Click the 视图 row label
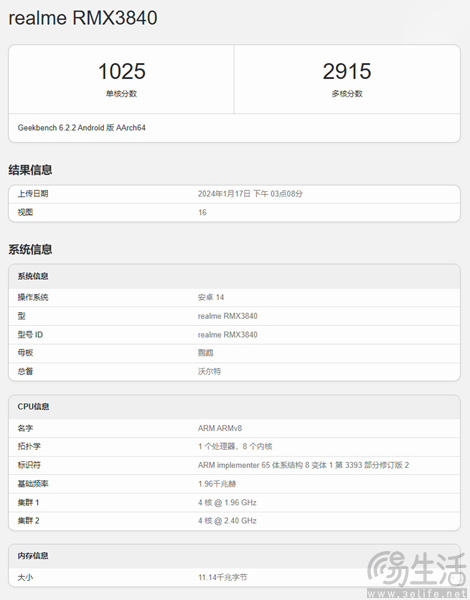 click(25, 212)
